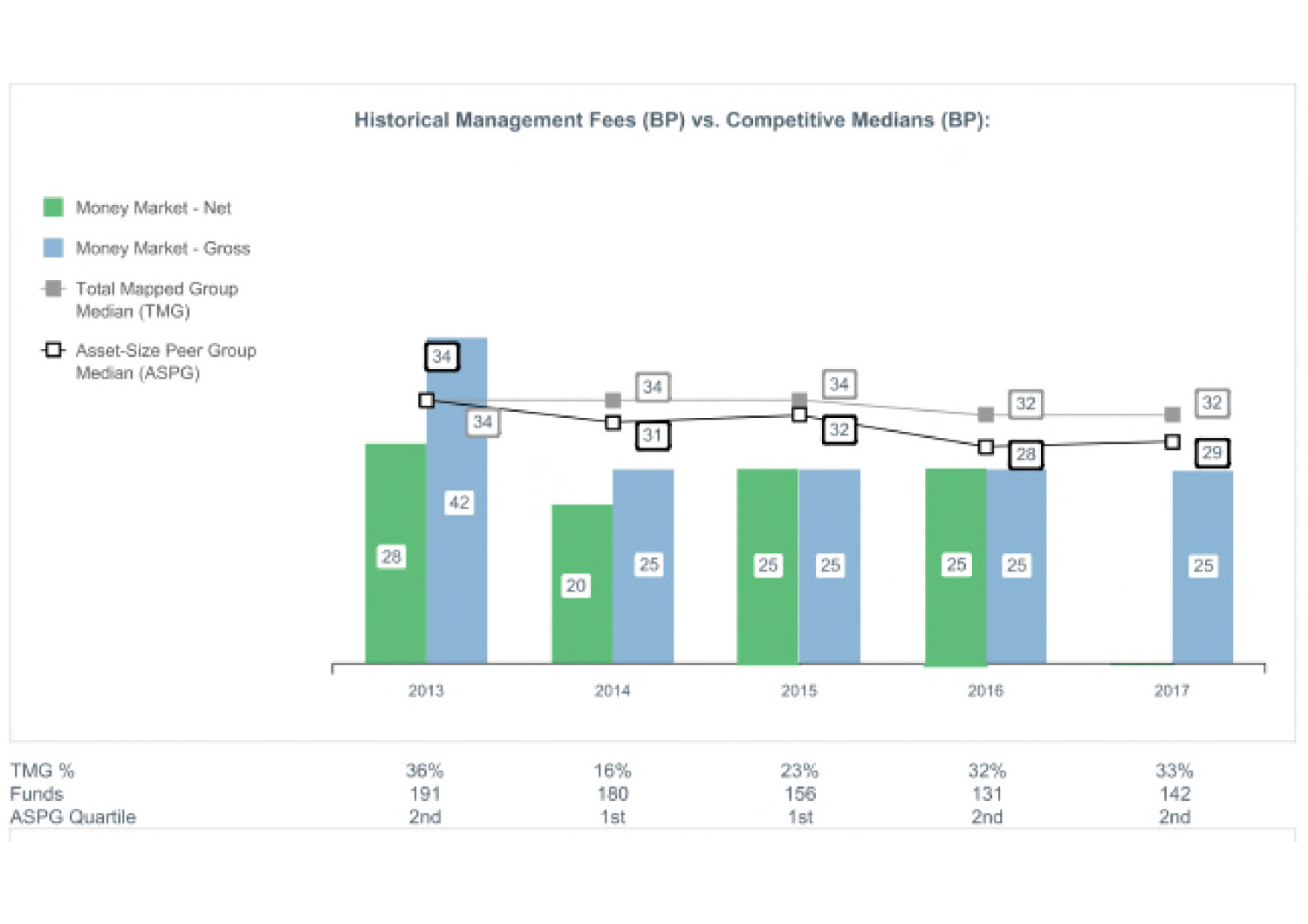Click the ASPG data label 29 for 2017

pyautogui.click(x=1212, y=453)
